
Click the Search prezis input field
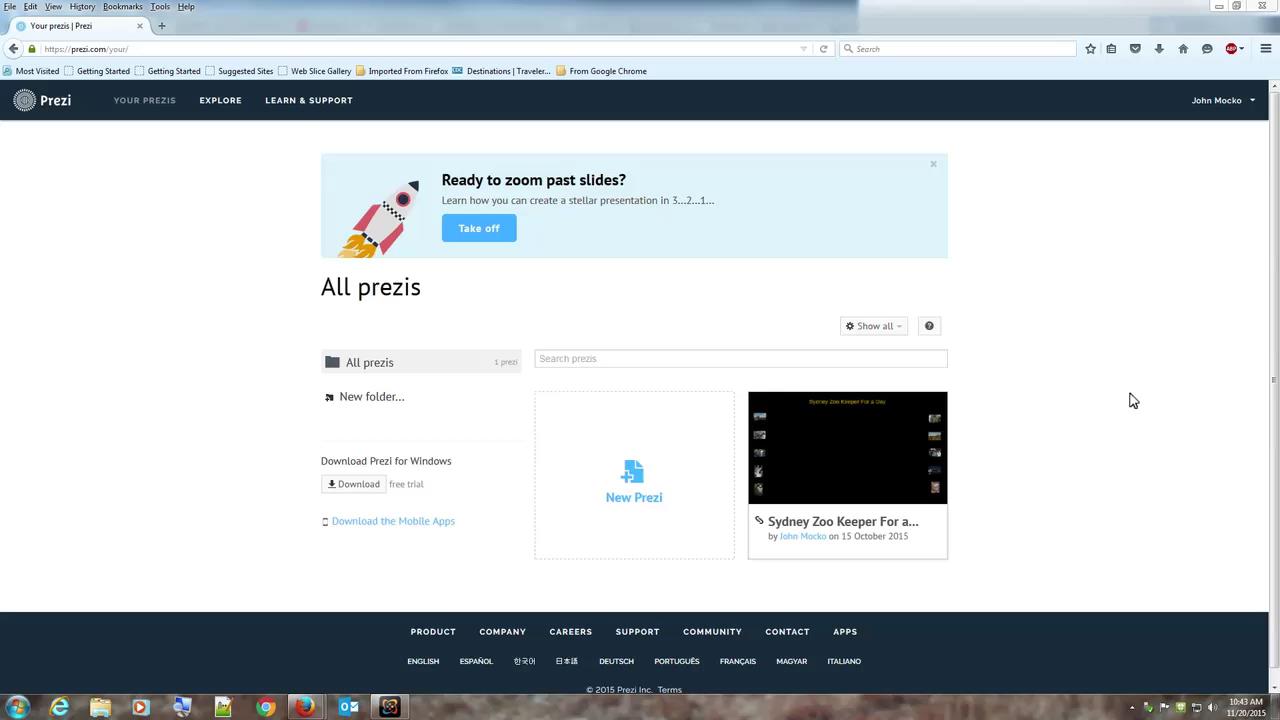click(740, 359)
